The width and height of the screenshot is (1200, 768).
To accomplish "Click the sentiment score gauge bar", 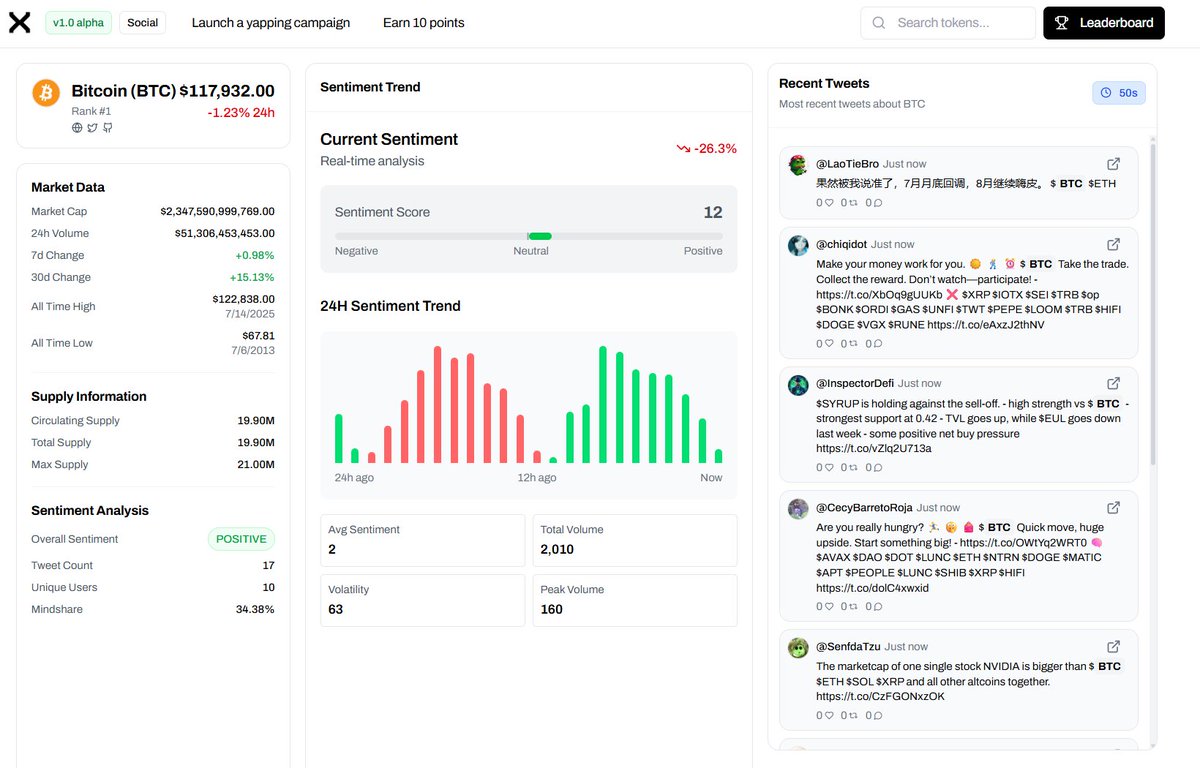I will point(529,236).
